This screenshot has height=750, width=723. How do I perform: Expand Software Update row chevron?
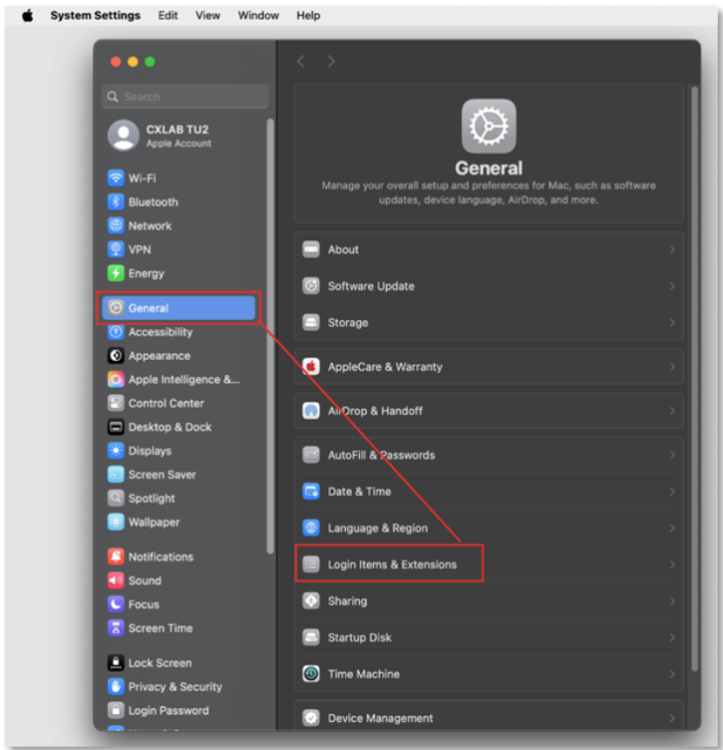(672, 286)
